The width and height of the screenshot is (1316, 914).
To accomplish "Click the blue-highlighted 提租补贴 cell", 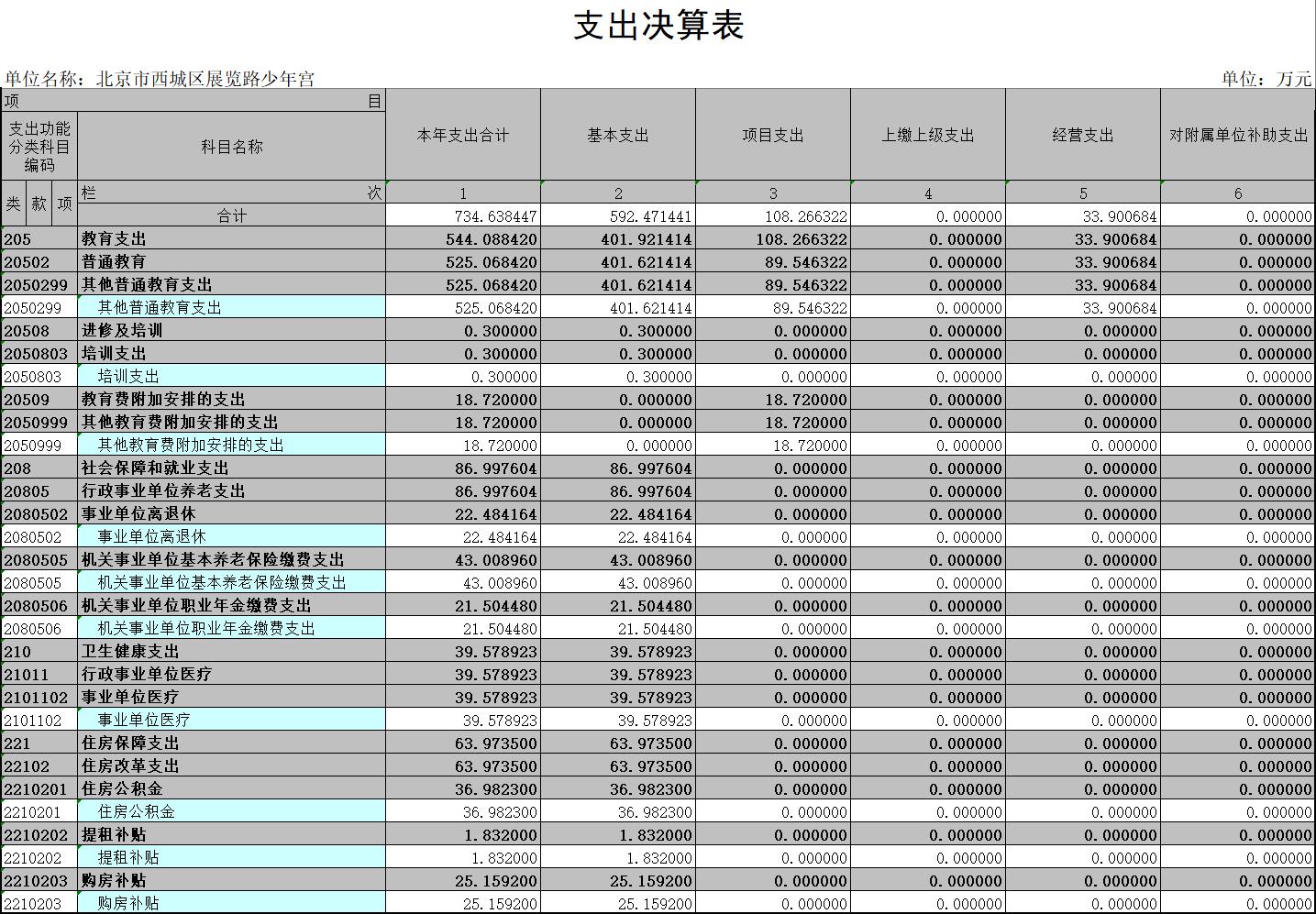I will pos(232,858).
